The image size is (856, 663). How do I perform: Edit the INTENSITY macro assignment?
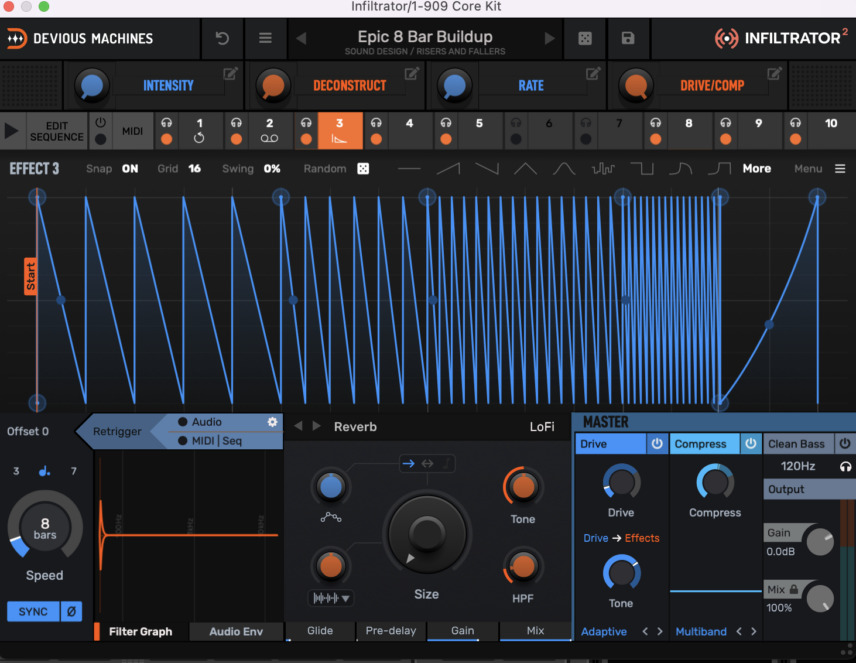click(x=230, y=73)
